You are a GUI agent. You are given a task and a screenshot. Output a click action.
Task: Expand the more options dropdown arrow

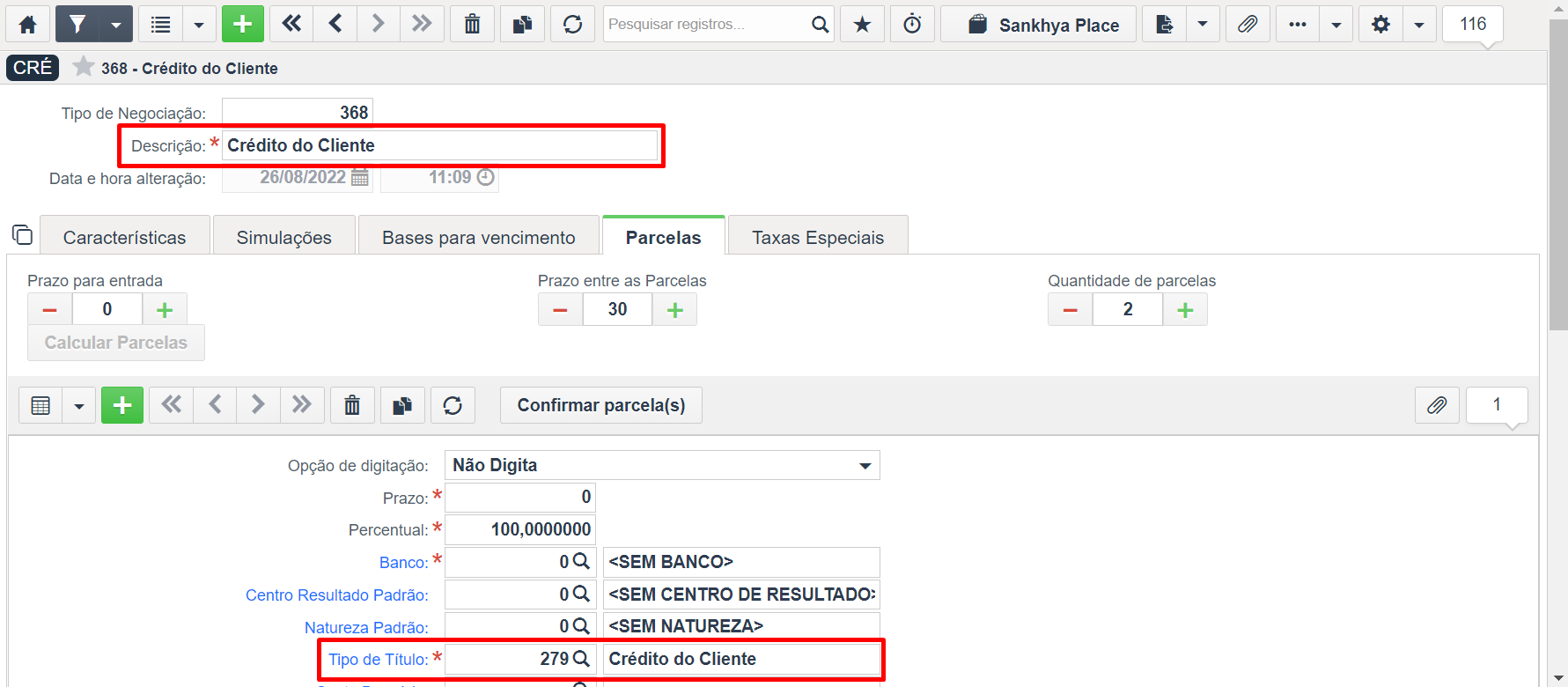point(1336,24)
